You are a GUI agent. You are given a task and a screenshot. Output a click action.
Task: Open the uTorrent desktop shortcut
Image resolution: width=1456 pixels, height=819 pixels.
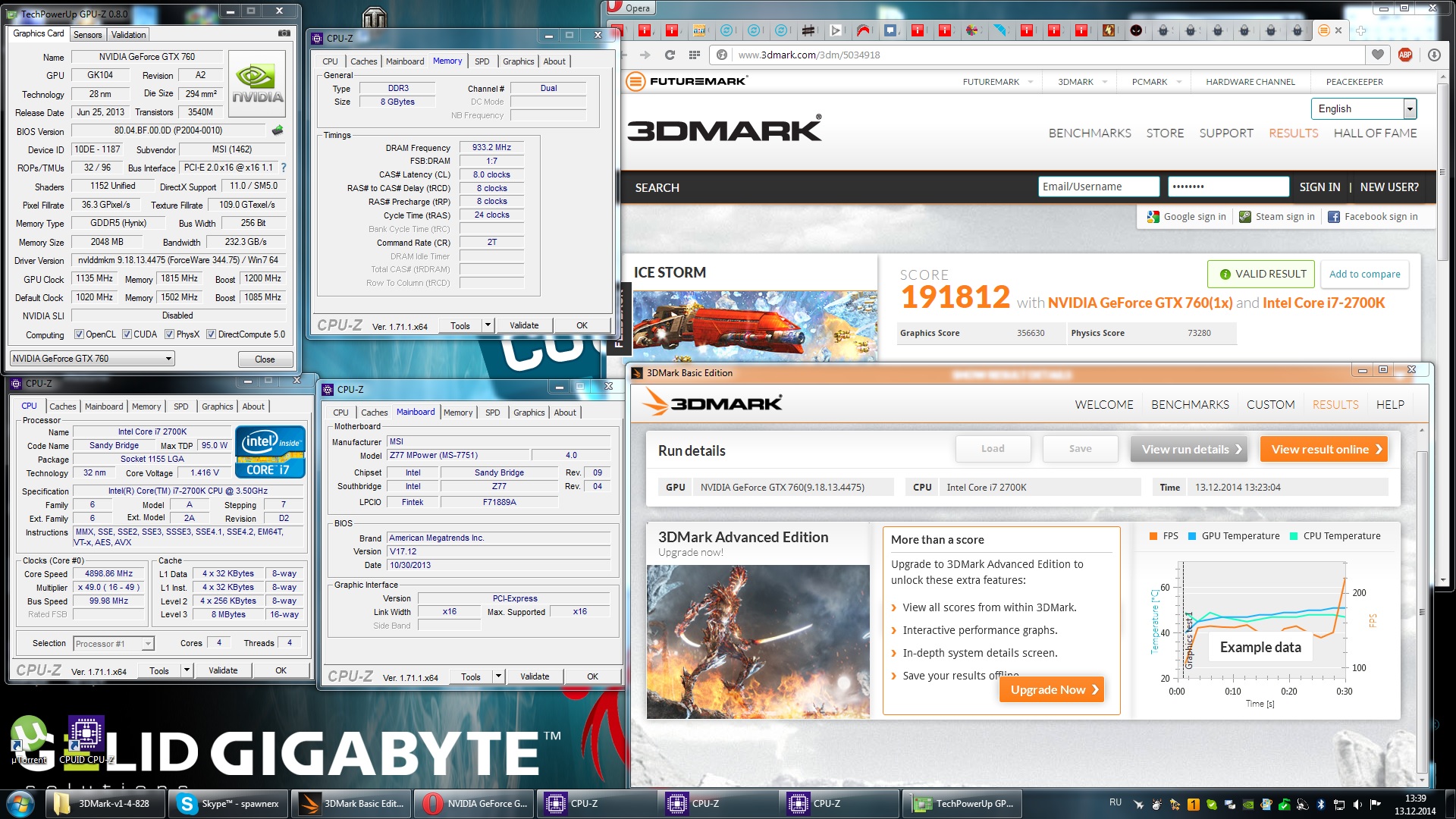(x=29, y=740)
